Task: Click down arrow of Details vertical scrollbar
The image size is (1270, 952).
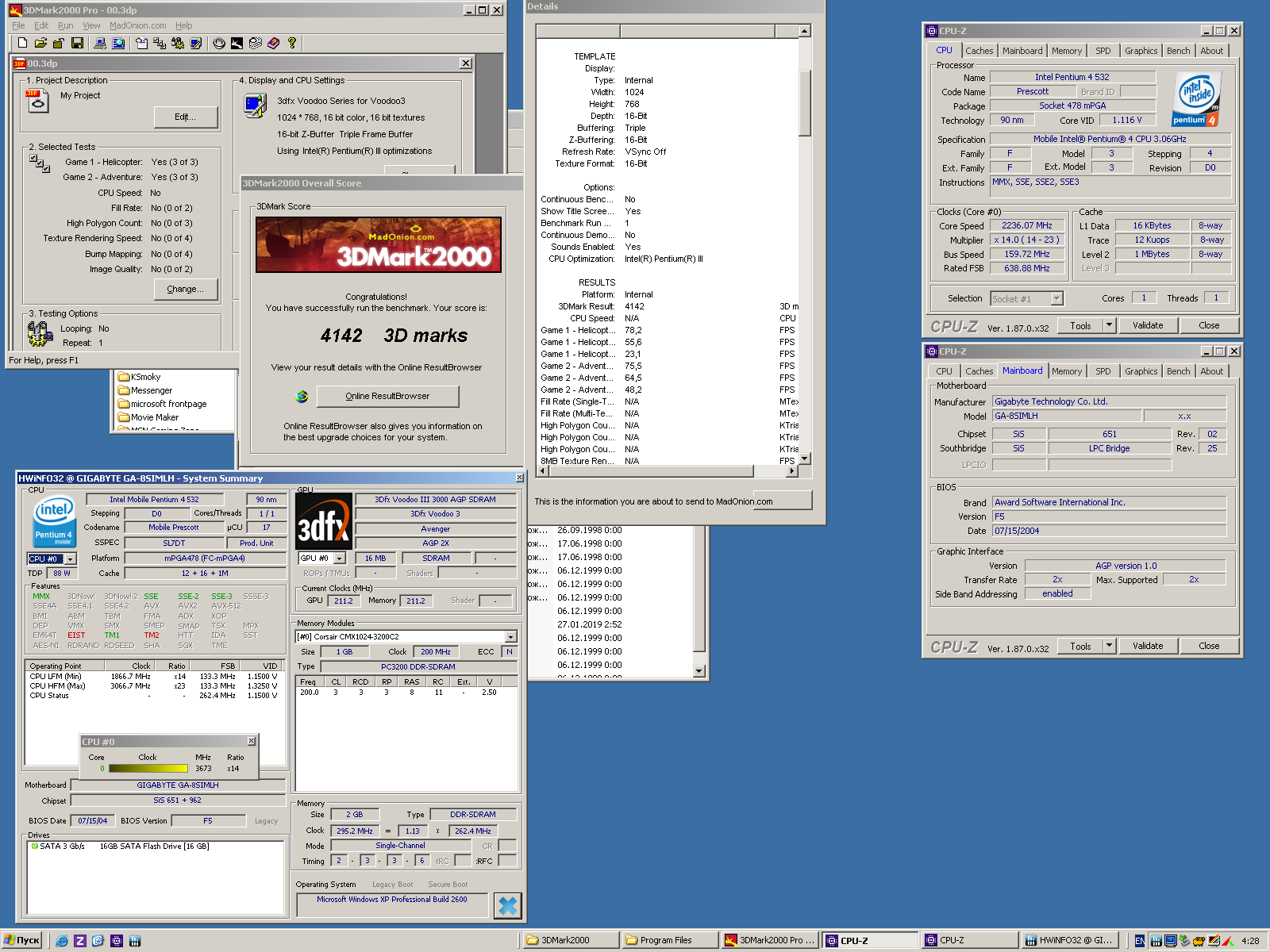Action: [x=805, y=459]
